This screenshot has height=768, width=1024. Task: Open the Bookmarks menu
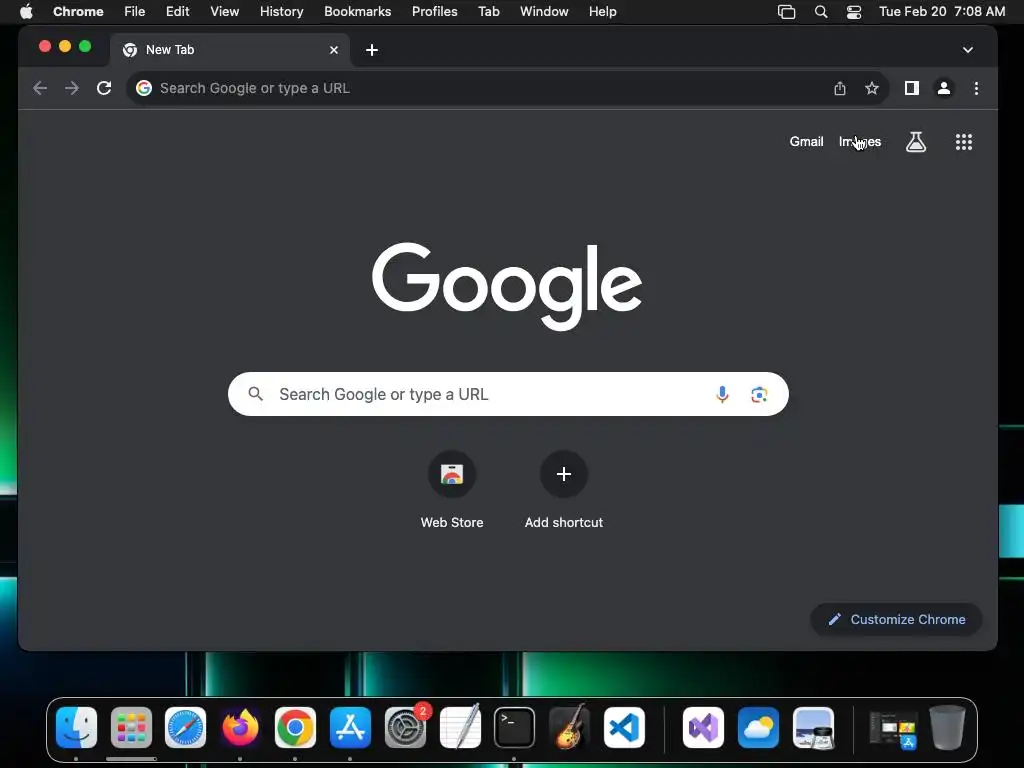click(358, 12)
